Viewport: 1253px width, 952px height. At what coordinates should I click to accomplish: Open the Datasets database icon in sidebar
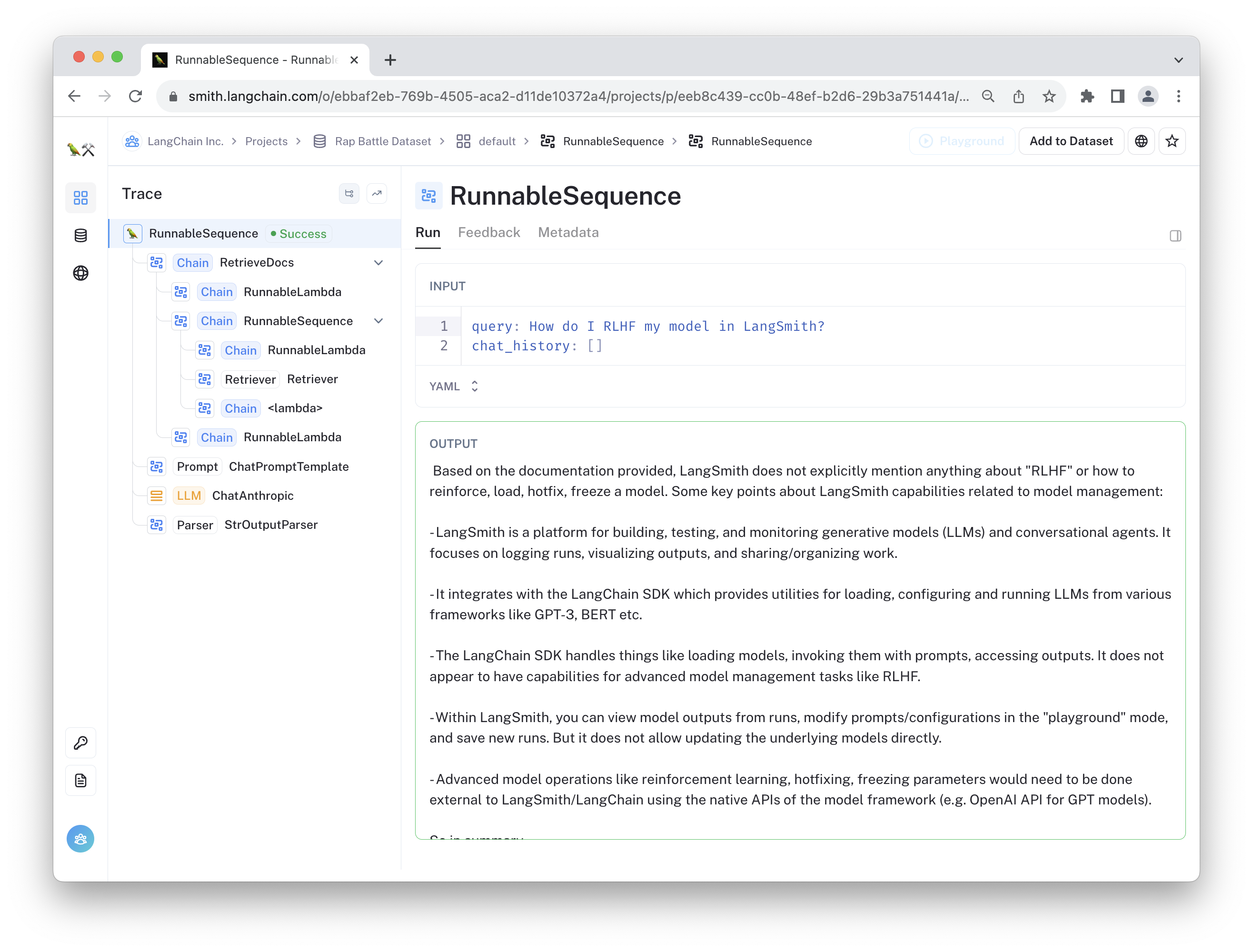[80, 235]
